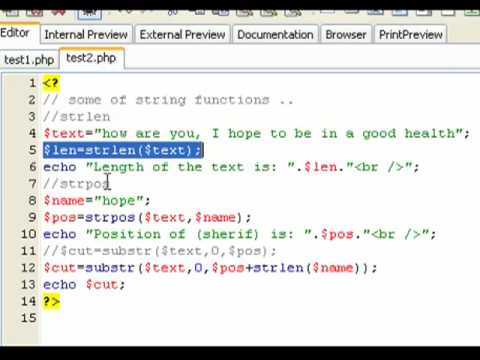Switch to the Documentation tab
Screen dimensions: 480x360
tap(275, 34)
